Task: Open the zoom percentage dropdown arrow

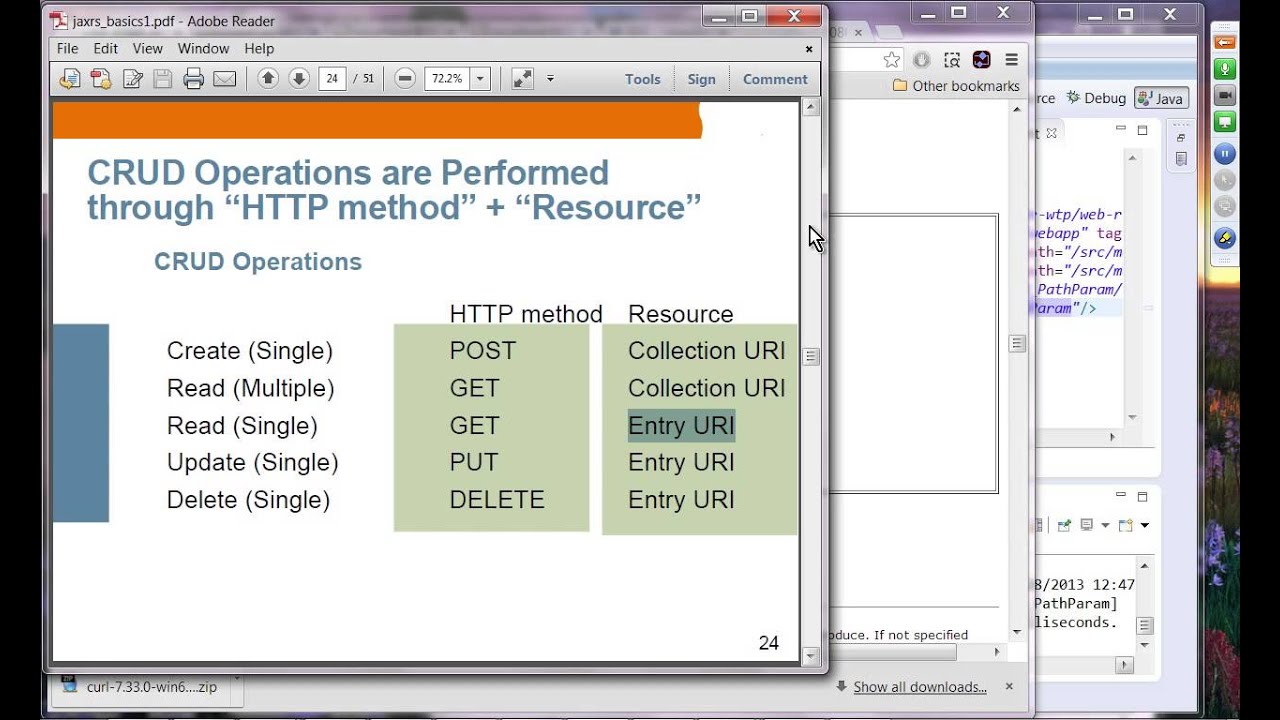Action: pyautogui.click(x=480, y=78)
